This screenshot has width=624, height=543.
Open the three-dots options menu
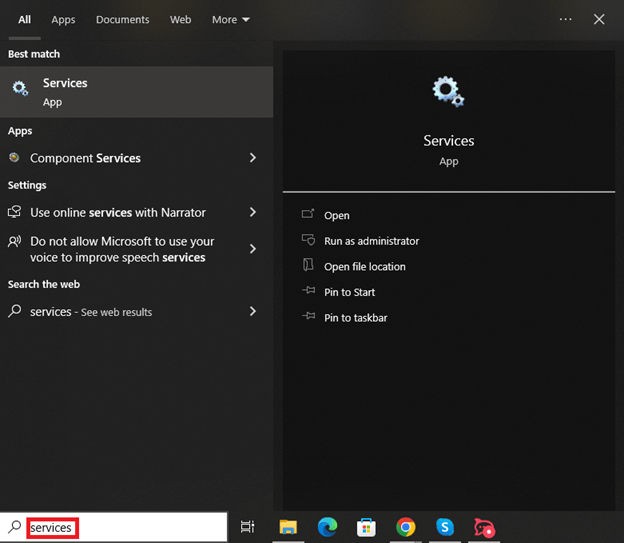coord(566,19)
